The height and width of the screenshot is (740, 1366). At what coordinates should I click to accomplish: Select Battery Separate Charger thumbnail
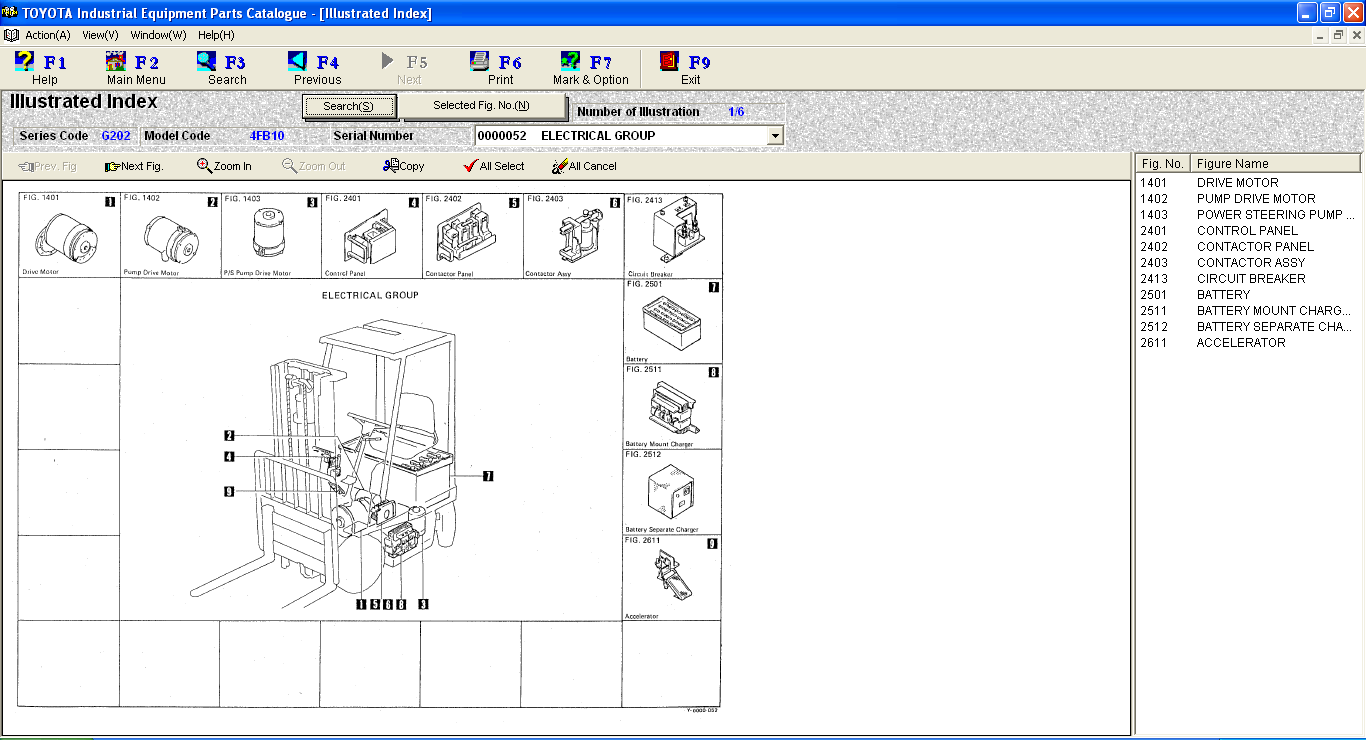pyautogui.click(x=673, y=491)
